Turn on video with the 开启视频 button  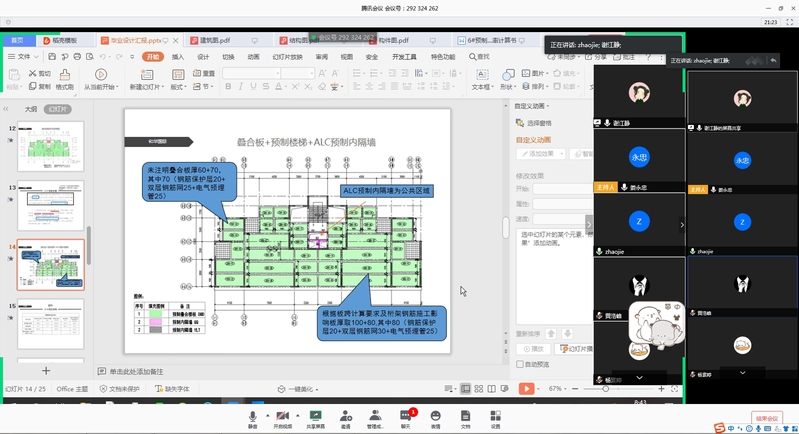pyautogui.click(x=282, y=416)
